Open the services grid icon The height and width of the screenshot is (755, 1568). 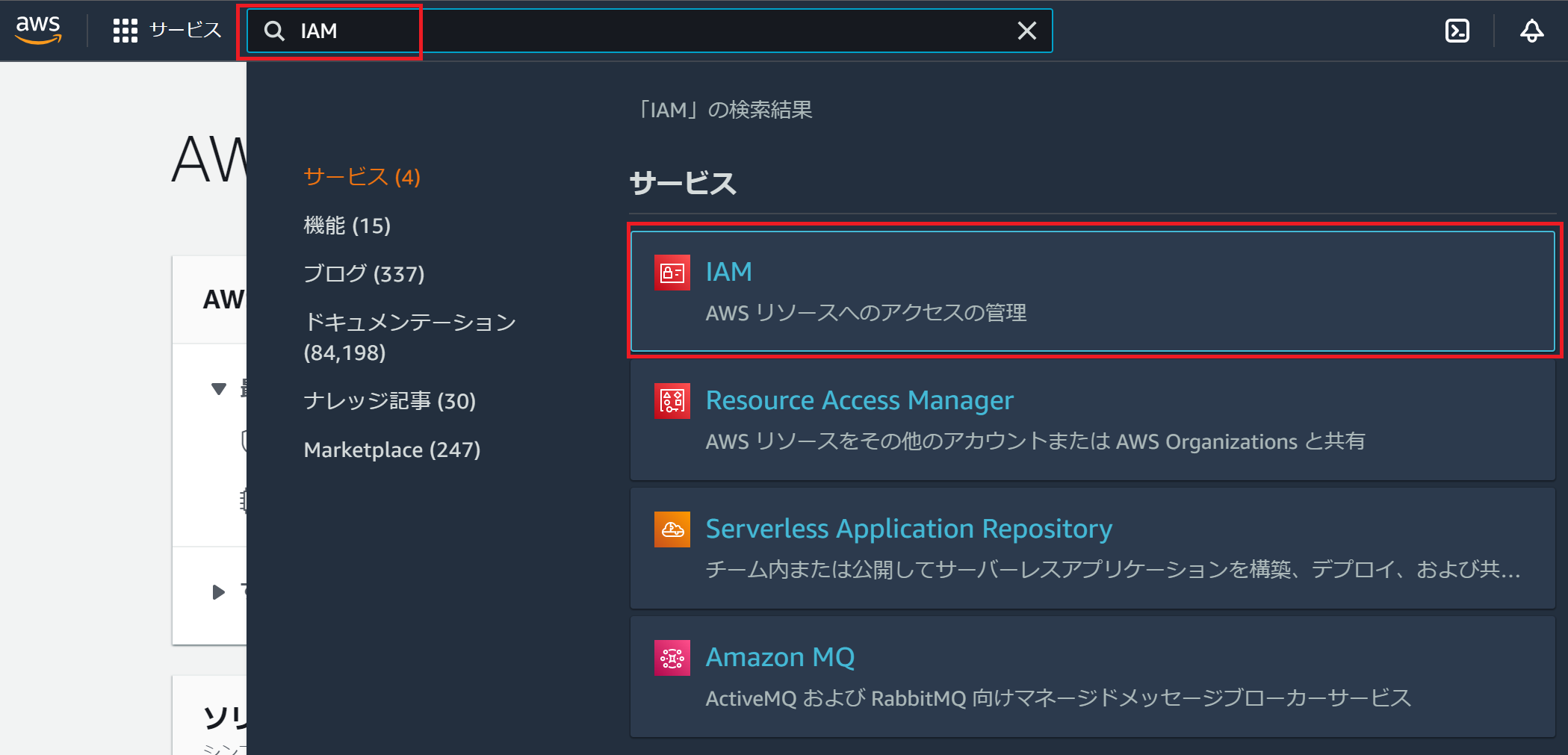click(125, 30)
